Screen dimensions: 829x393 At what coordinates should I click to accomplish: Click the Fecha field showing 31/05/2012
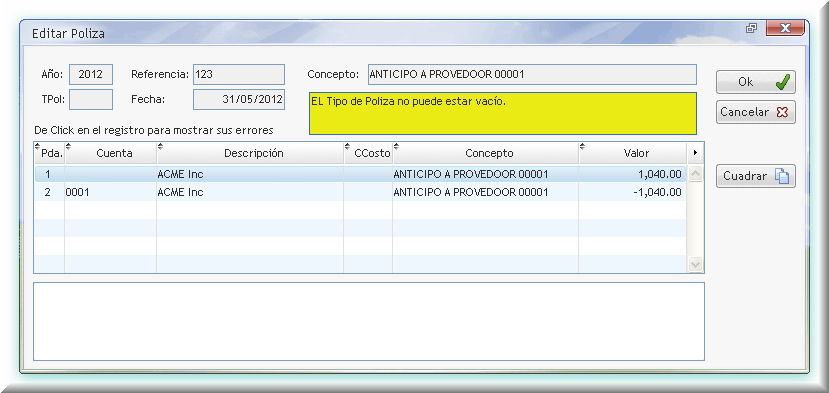point(239,99)
